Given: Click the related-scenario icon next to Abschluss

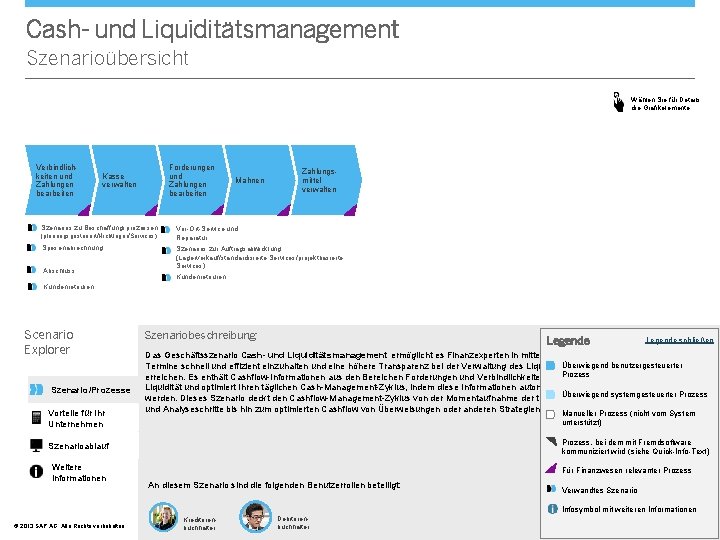Looking at the screenshot, I should point(32,270).
